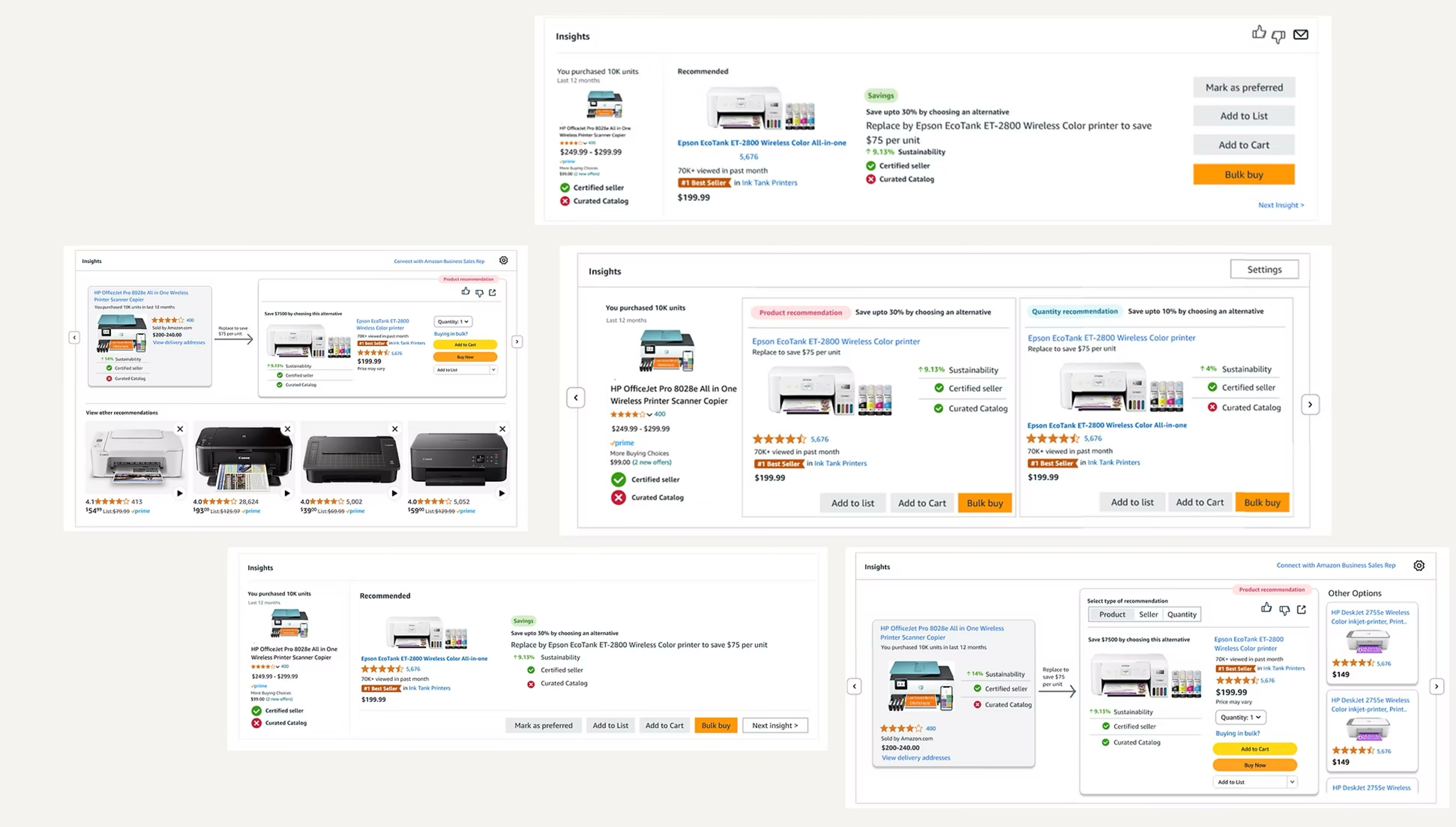Viewport: 1456px width, 827px height.
Task: Click right chevron in Other Options panel
Action: pos(1437,686)
